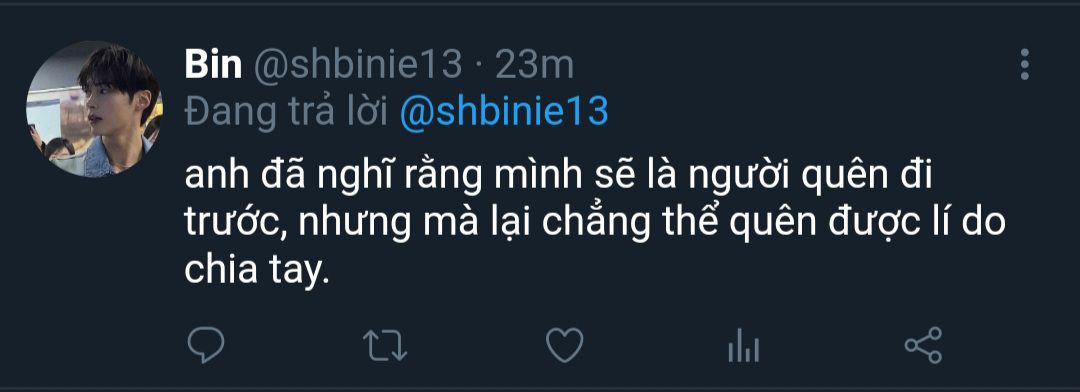
Task: Share the tweet using the share icon
Action: point(923,345)
